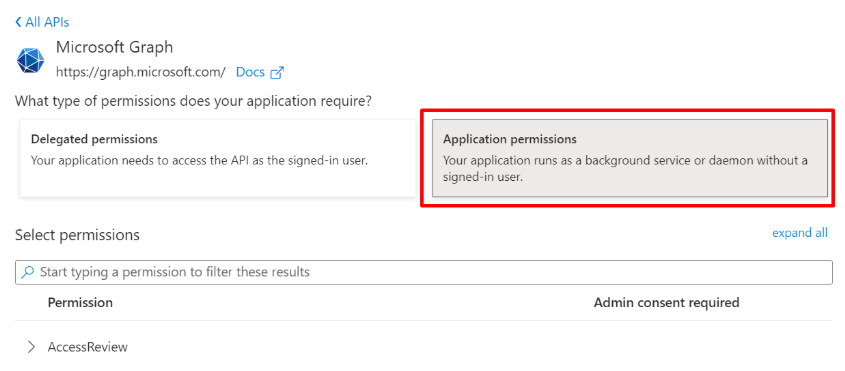Image resolution: width=845 pixels, height=371 pixels.
Task: Expand the AccessReview chevron arrow
Action: click(31, 347)
